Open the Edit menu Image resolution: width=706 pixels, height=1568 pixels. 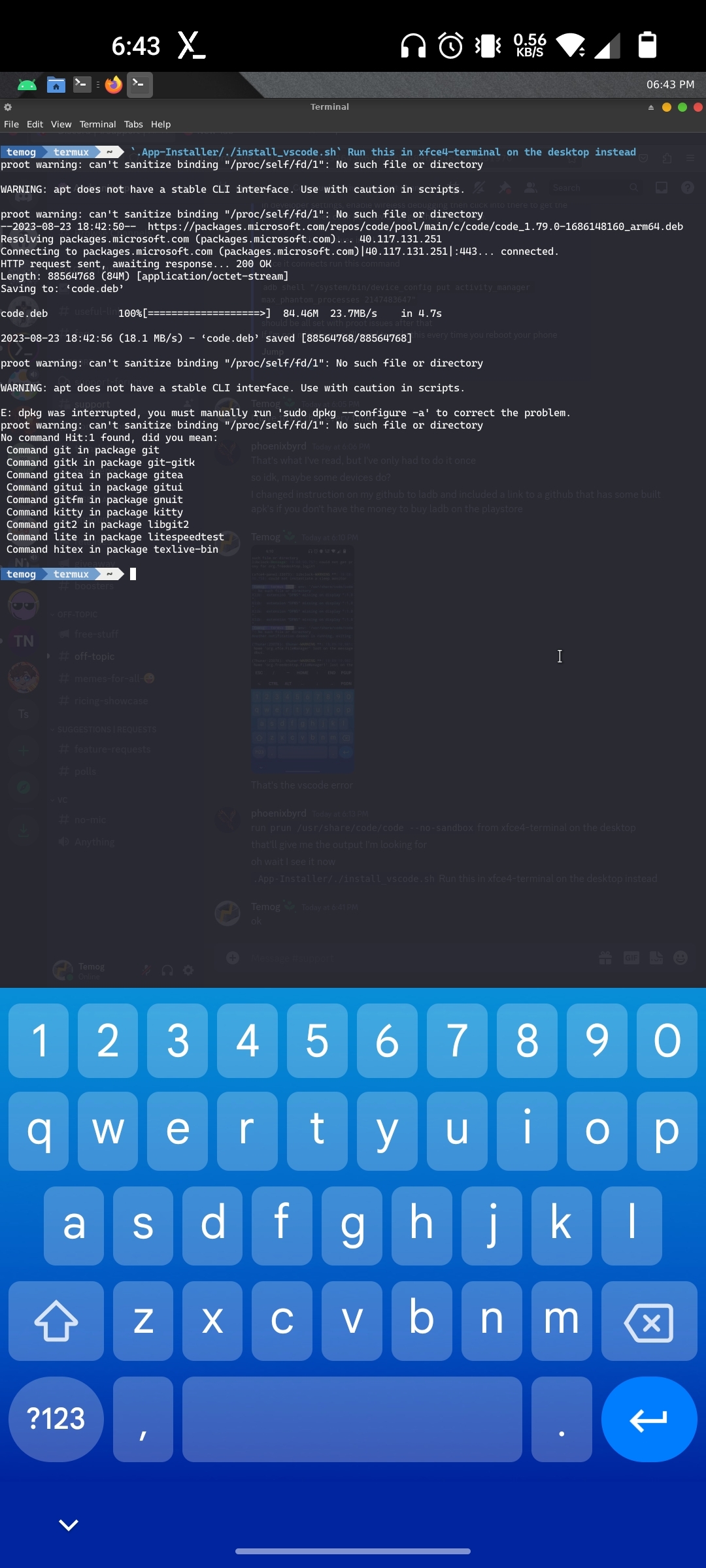pyautogui.click(x=35, y=124)
